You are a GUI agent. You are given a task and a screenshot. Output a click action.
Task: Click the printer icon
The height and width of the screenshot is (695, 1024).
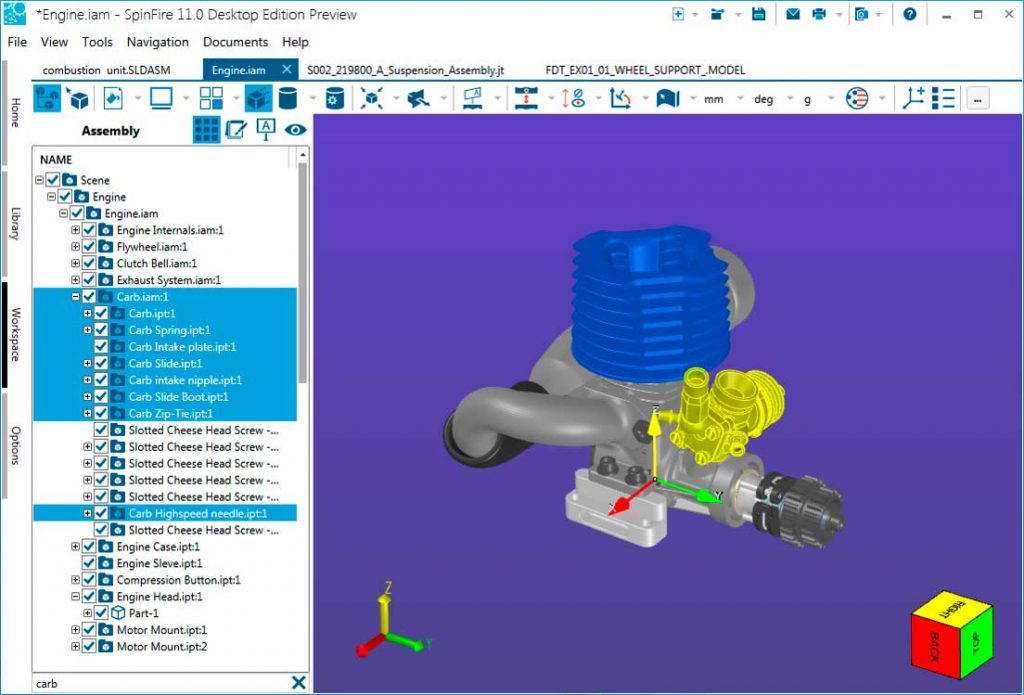pos(819,14)
